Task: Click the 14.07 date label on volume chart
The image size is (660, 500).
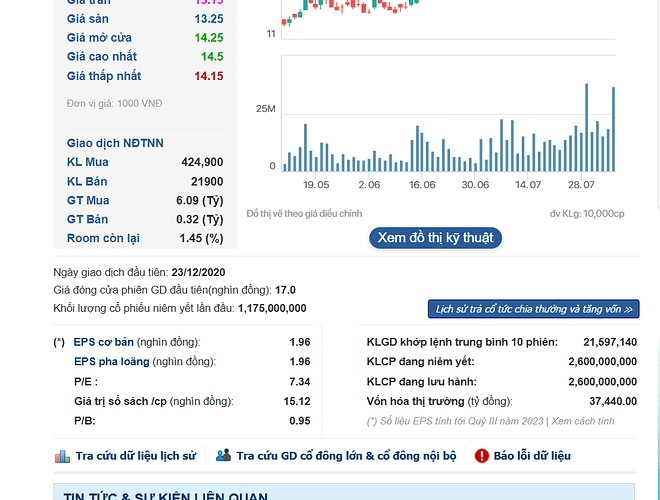Action: [528, 185]
